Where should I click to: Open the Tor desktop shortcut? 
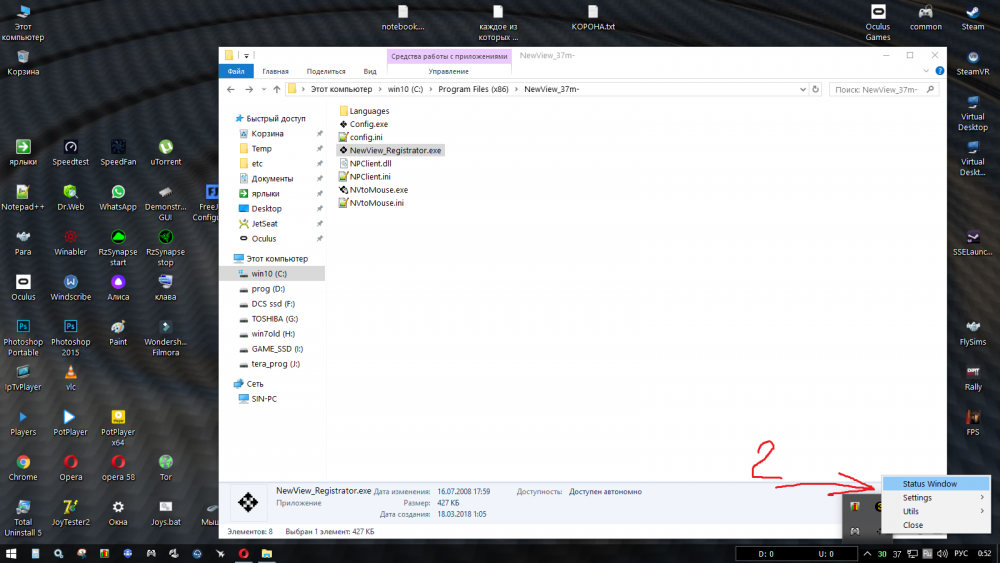166,467
